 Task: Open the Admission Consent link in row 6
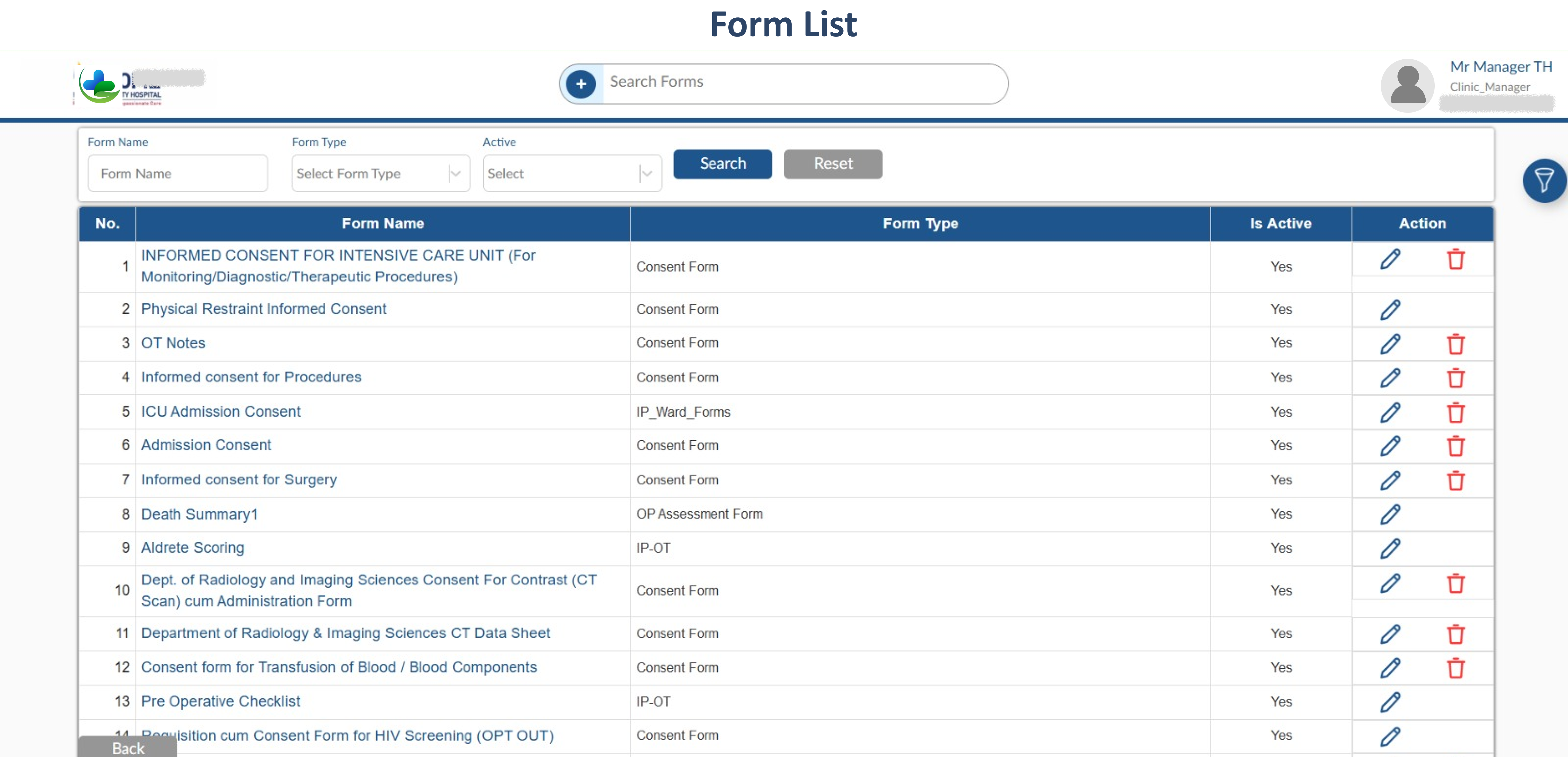pos(206,445)
